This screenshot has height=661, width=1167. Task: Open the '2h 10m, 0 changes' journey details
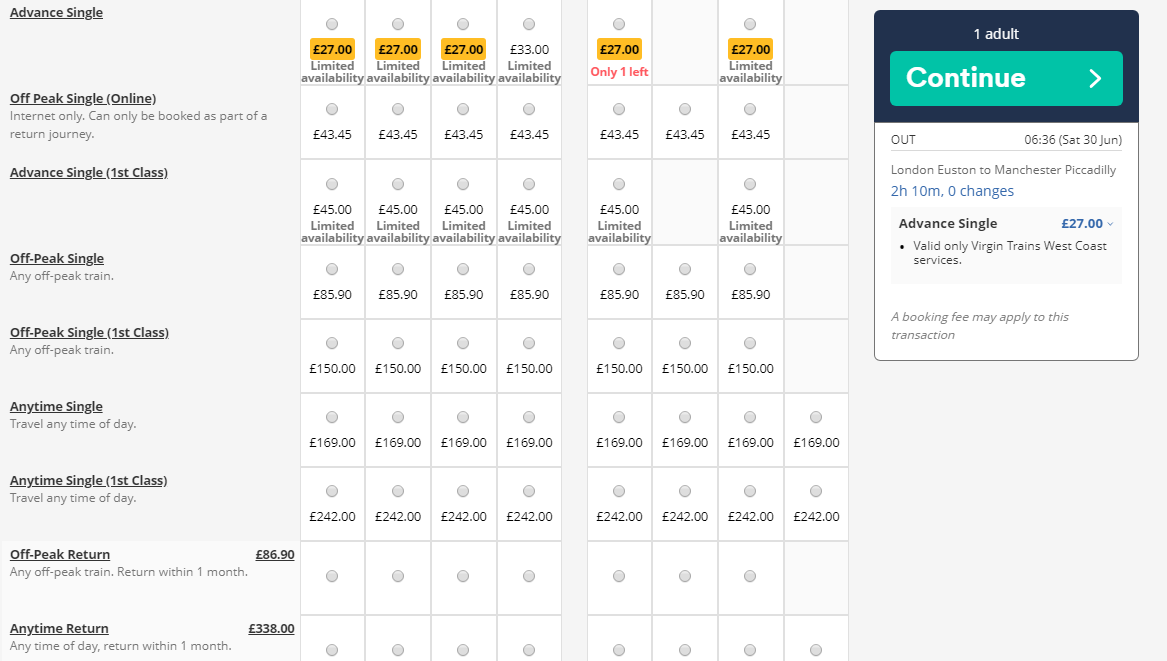pos(952,191)
